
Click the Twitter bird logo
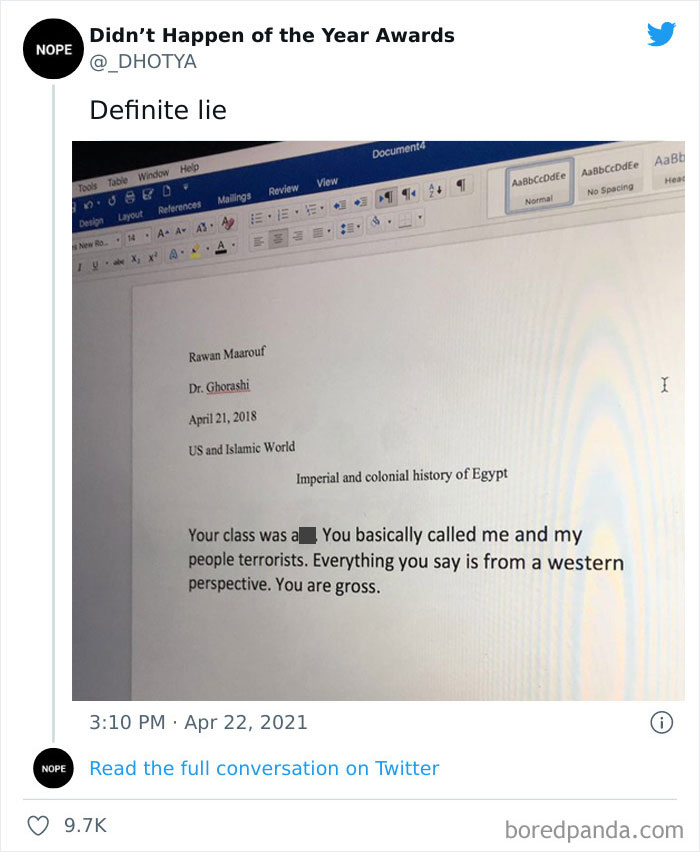[661, 35]
